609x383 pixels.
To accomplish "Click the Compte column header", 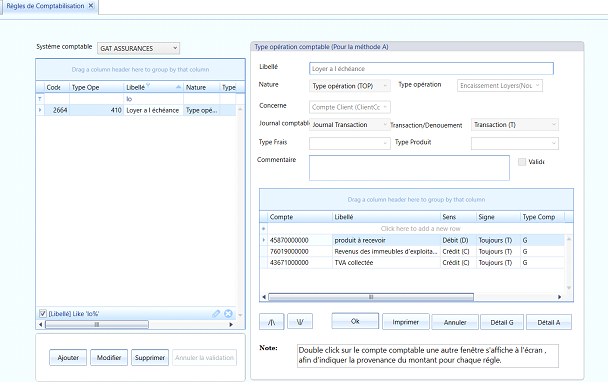I will (299, 217).
